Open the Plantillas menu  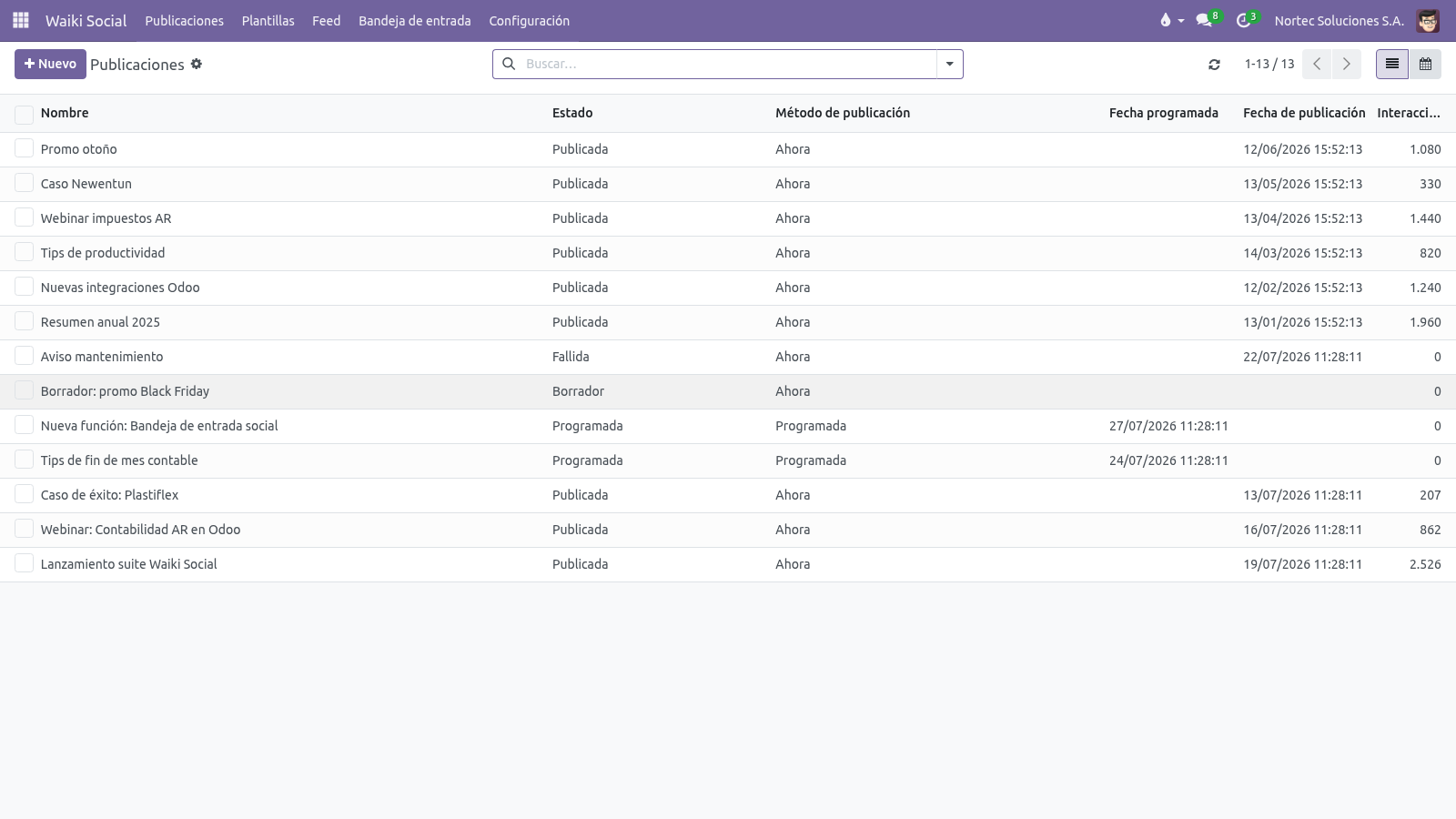tap(268, 20)
